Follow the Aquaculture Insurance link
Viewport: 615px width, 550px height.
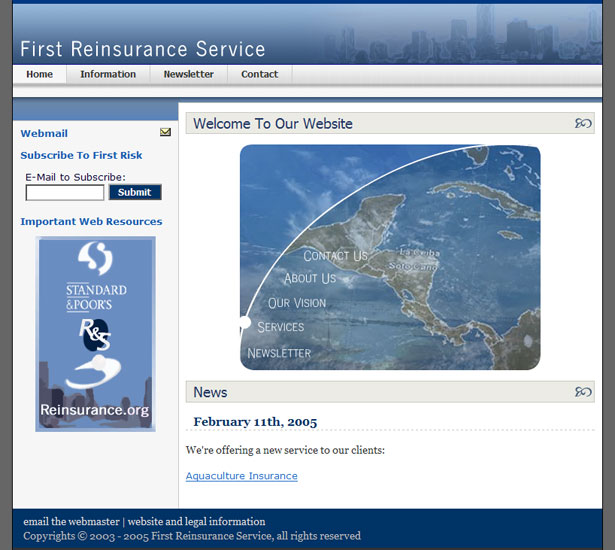point(241,476)
